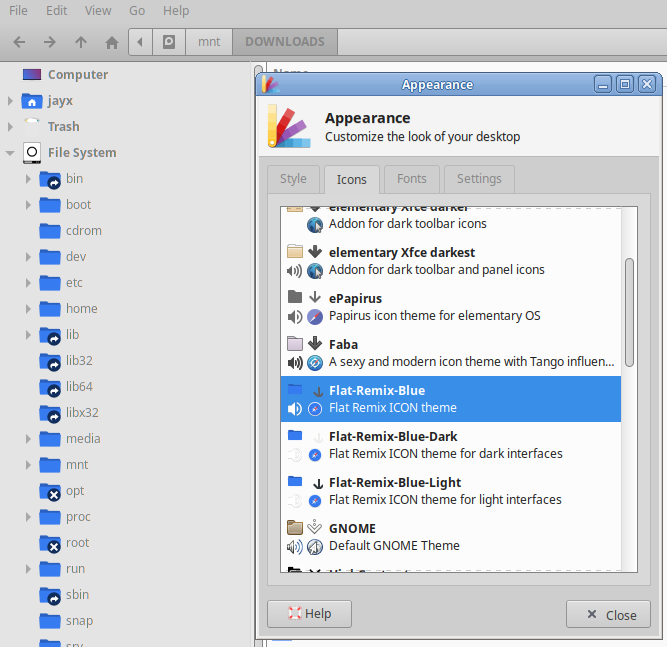Select the lib64 folder in tree
The image size is (667, 647).
(x=79, y=387)
